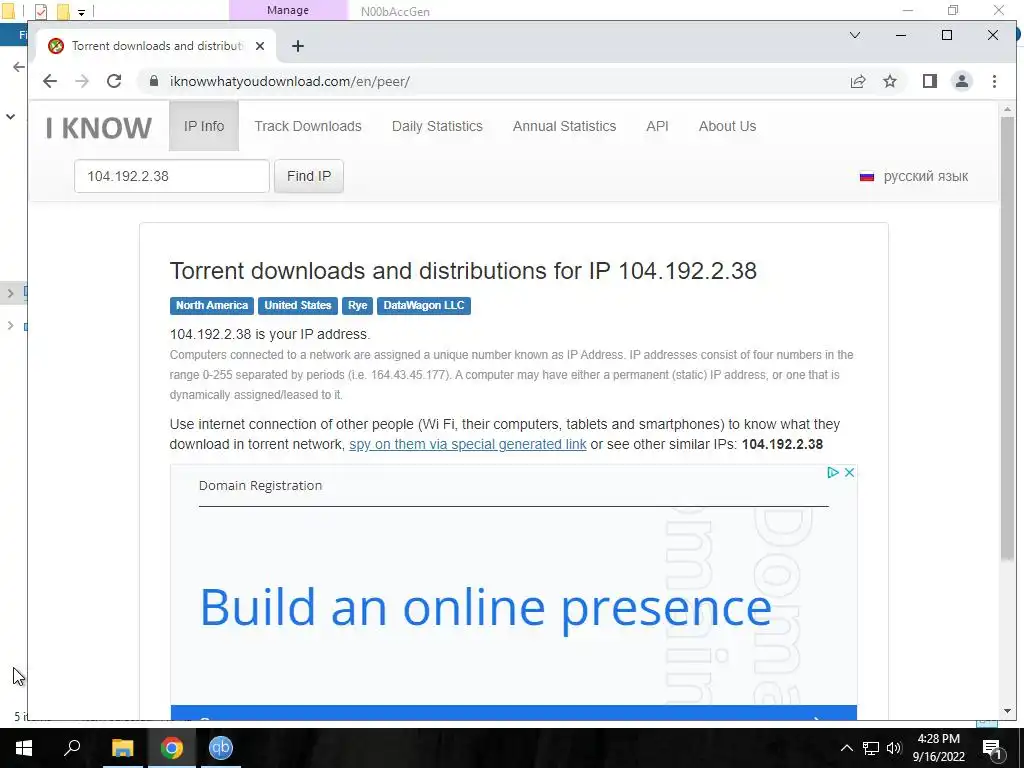Image resolution: width=1024 pixels, height=768 pixels.
Task: Open File Explorer from the taskbar
Action: 122,748
